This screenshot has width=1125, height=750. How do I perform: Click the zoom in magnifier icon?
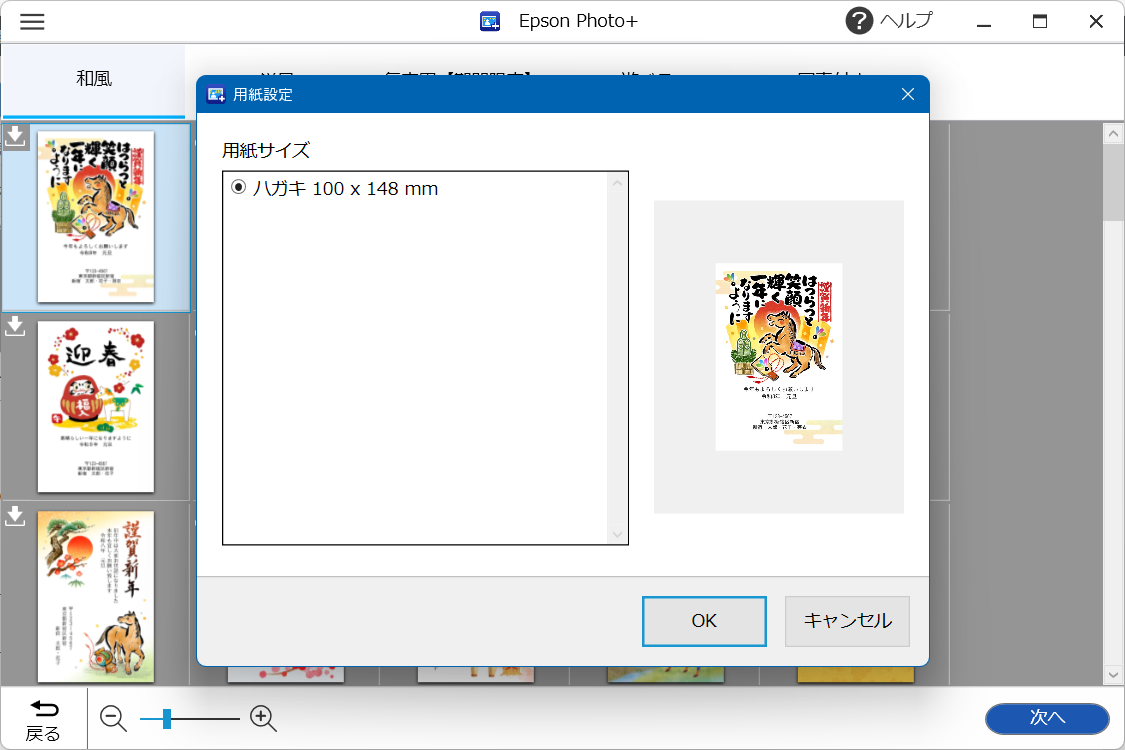(263, 718)
